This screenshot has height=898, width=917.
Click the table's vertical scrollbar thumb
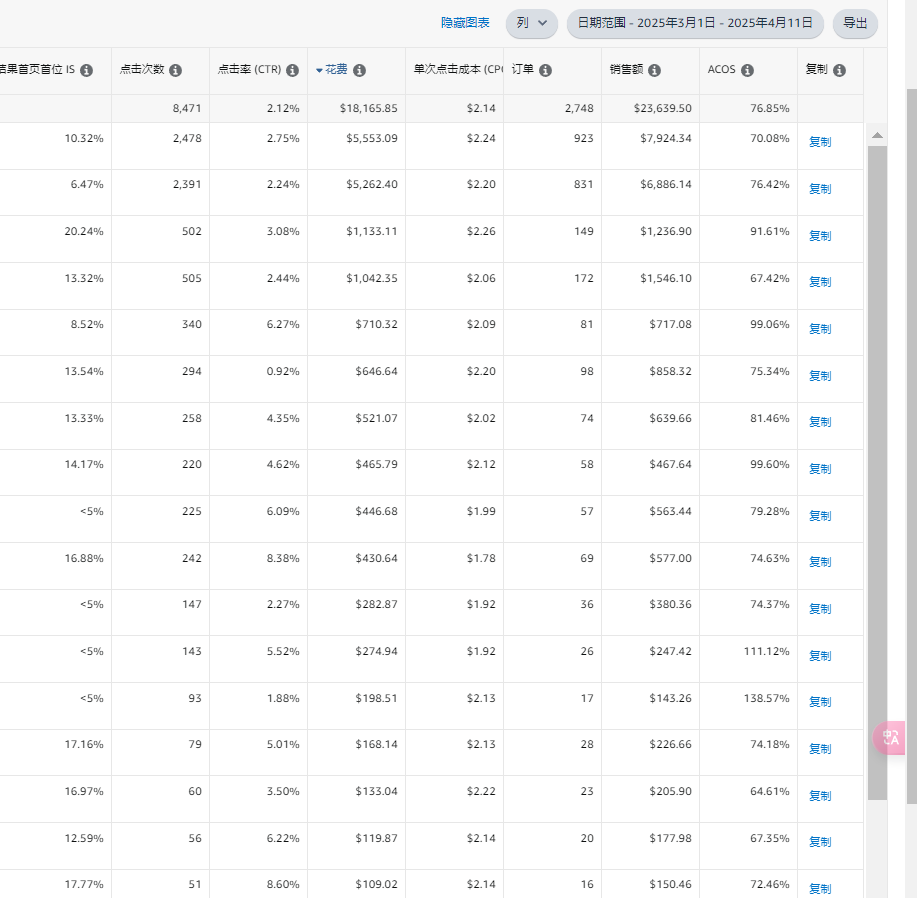[x=877, y=472]
